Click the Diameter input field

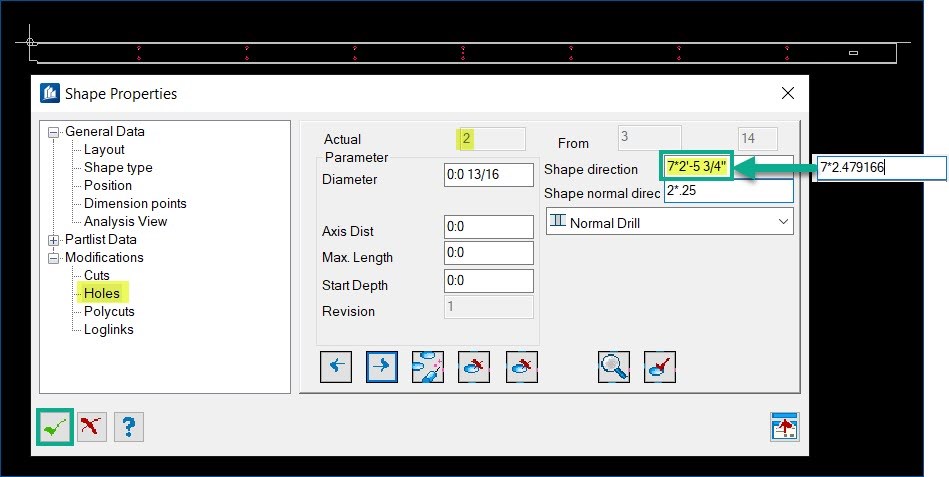coord(488,175)
